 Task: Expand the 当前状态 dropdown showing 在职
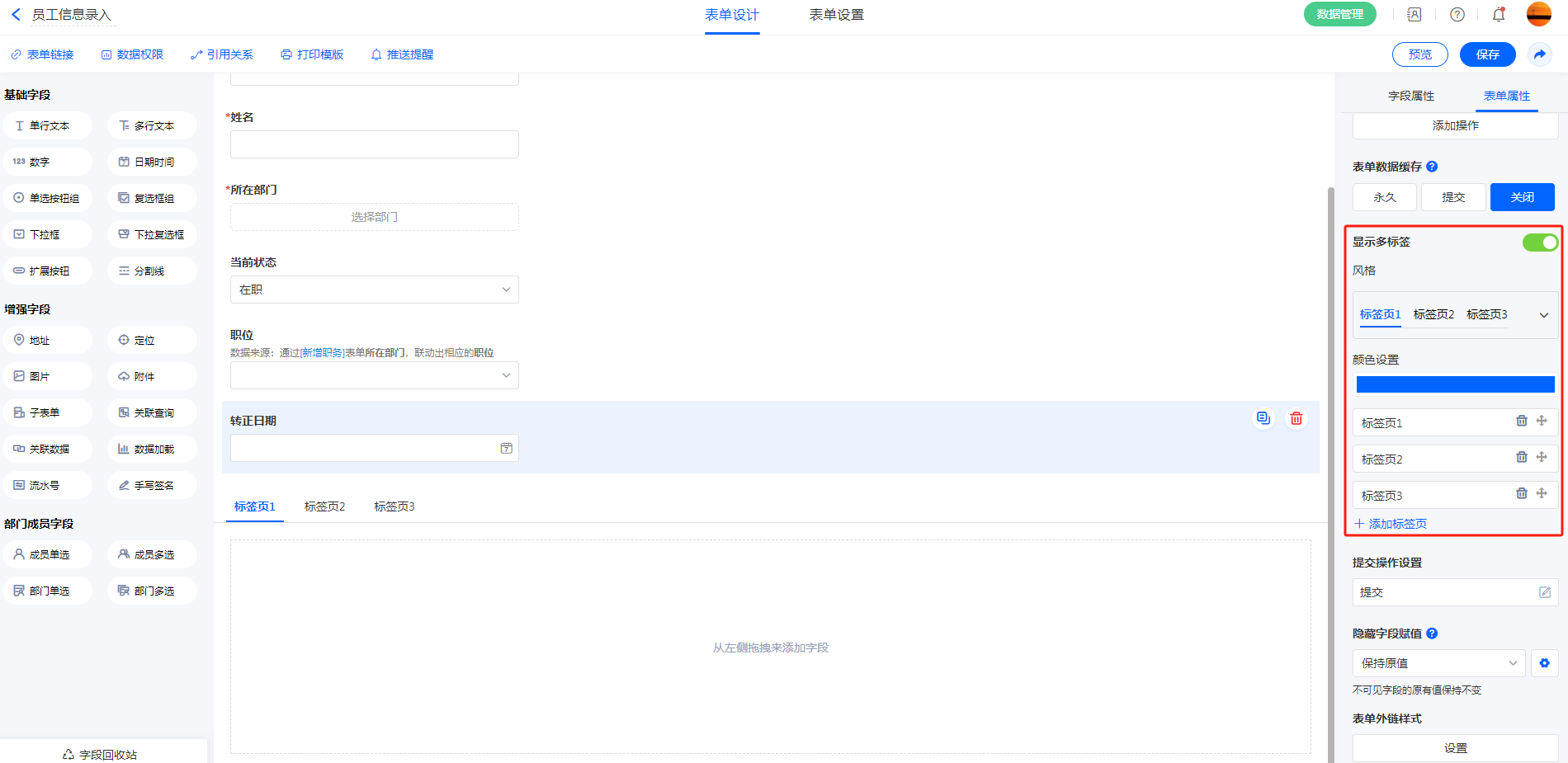pyautogui.click(x=374, y=290)
